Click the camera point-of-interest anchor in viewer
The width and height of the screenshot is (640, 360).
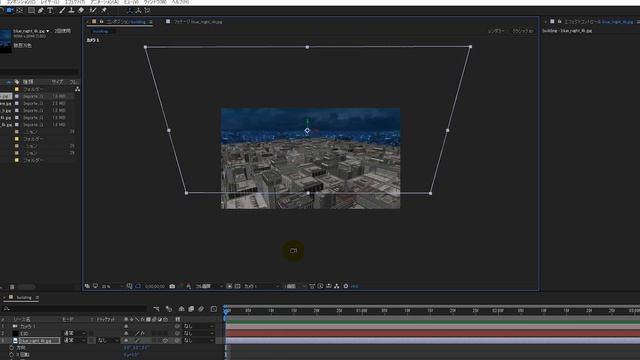(x=307, y=131)
